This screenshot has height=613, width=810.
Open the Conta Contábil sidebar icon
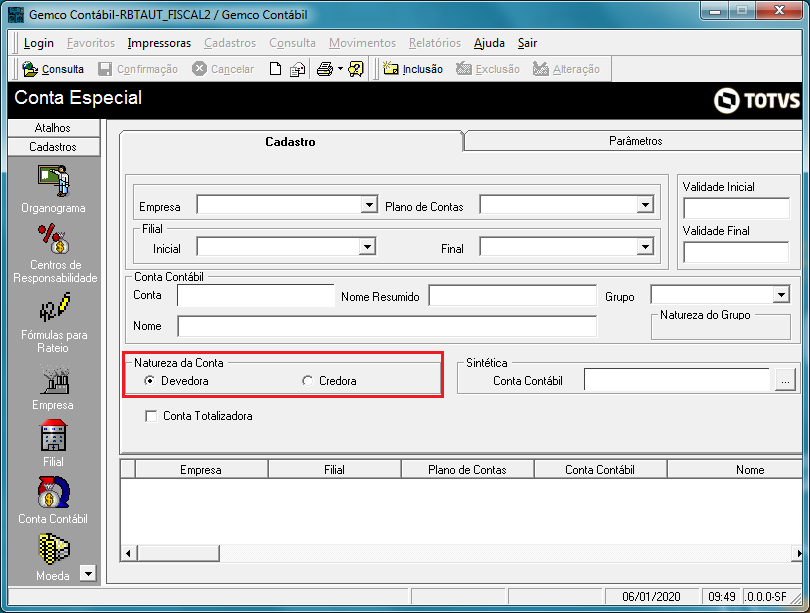(54, 492)
